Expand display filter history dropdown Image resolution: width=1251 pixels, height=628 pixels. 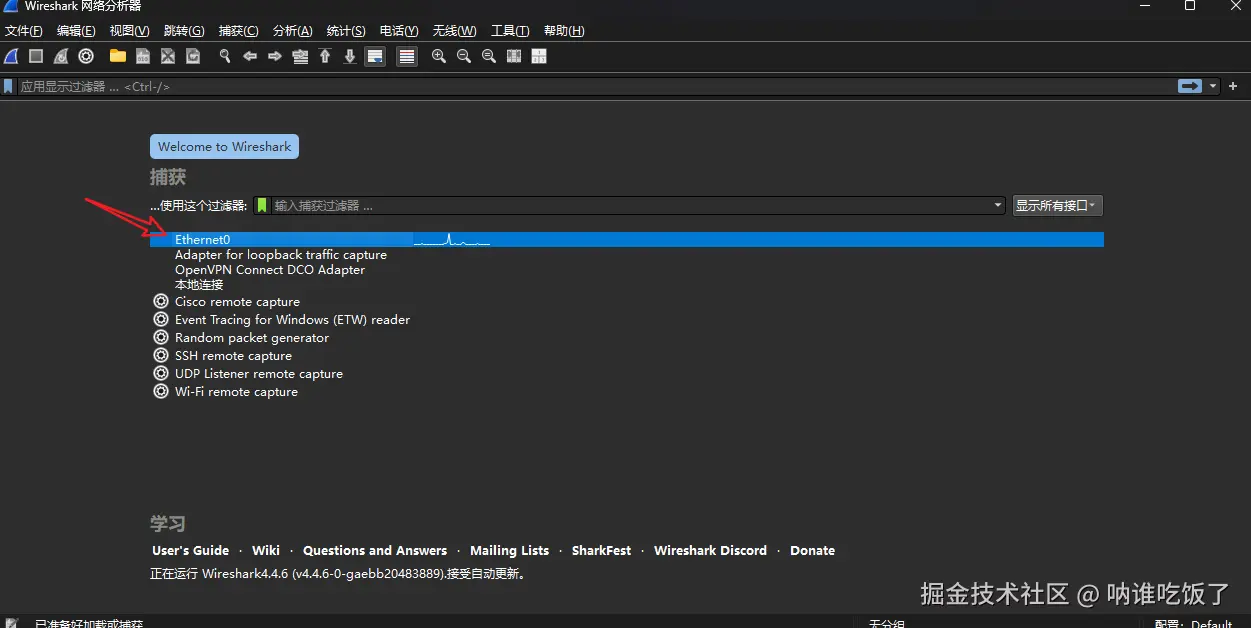click(x=1213, y=86)
